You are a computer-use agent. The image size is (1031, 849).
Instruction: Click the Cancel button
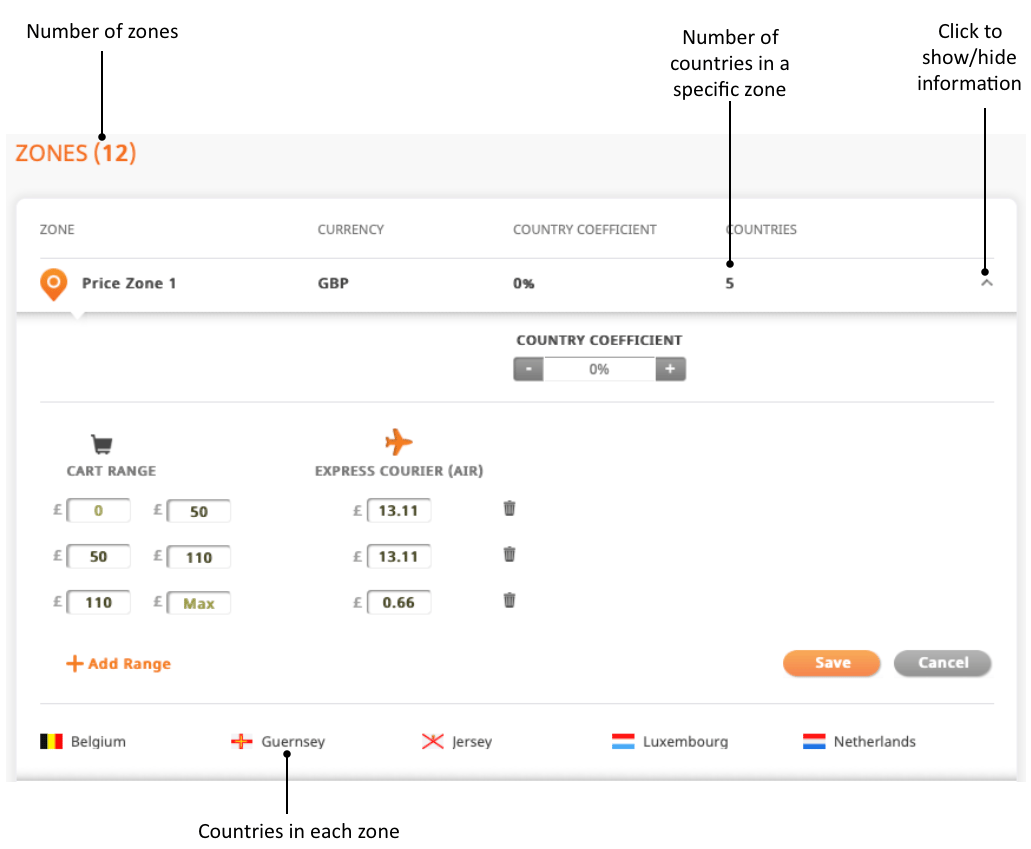click(x=942, y=663)
